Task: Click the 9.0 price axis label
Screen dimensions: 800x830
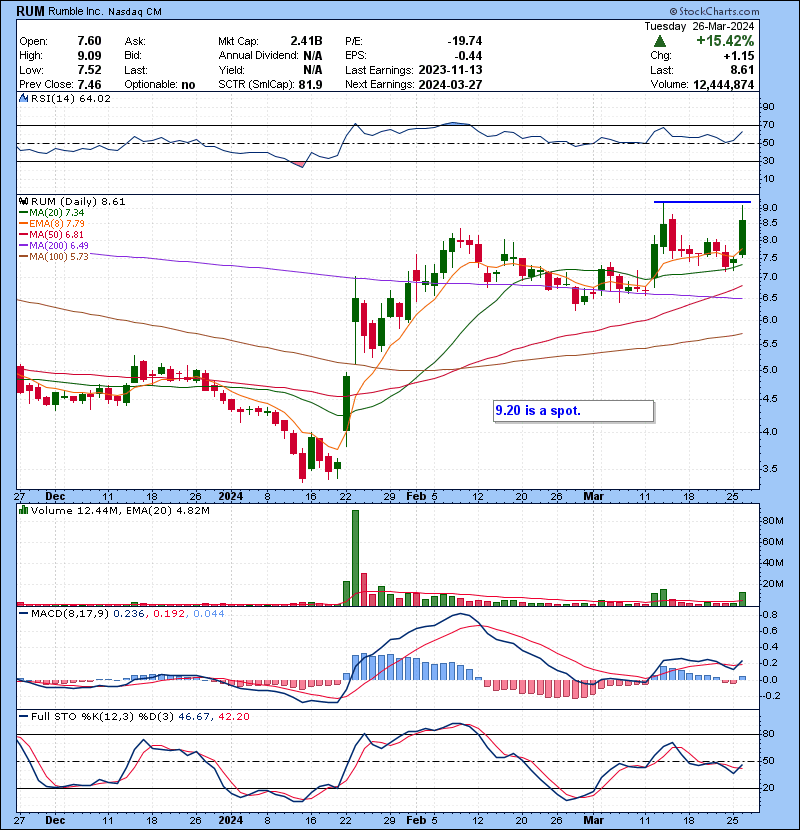Action: click(770, 208)
